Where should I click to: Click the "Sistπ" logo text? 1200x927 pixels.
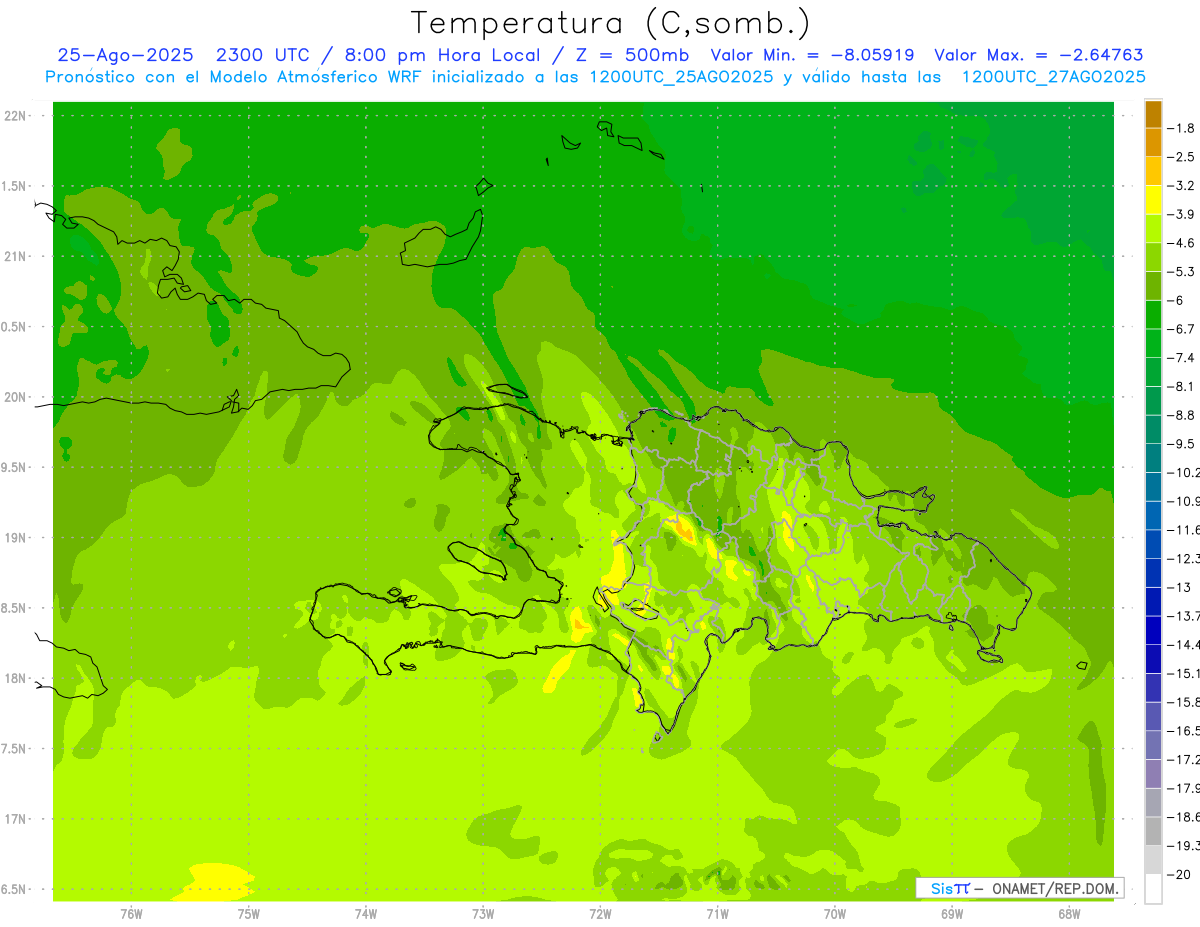coord(949,888)
